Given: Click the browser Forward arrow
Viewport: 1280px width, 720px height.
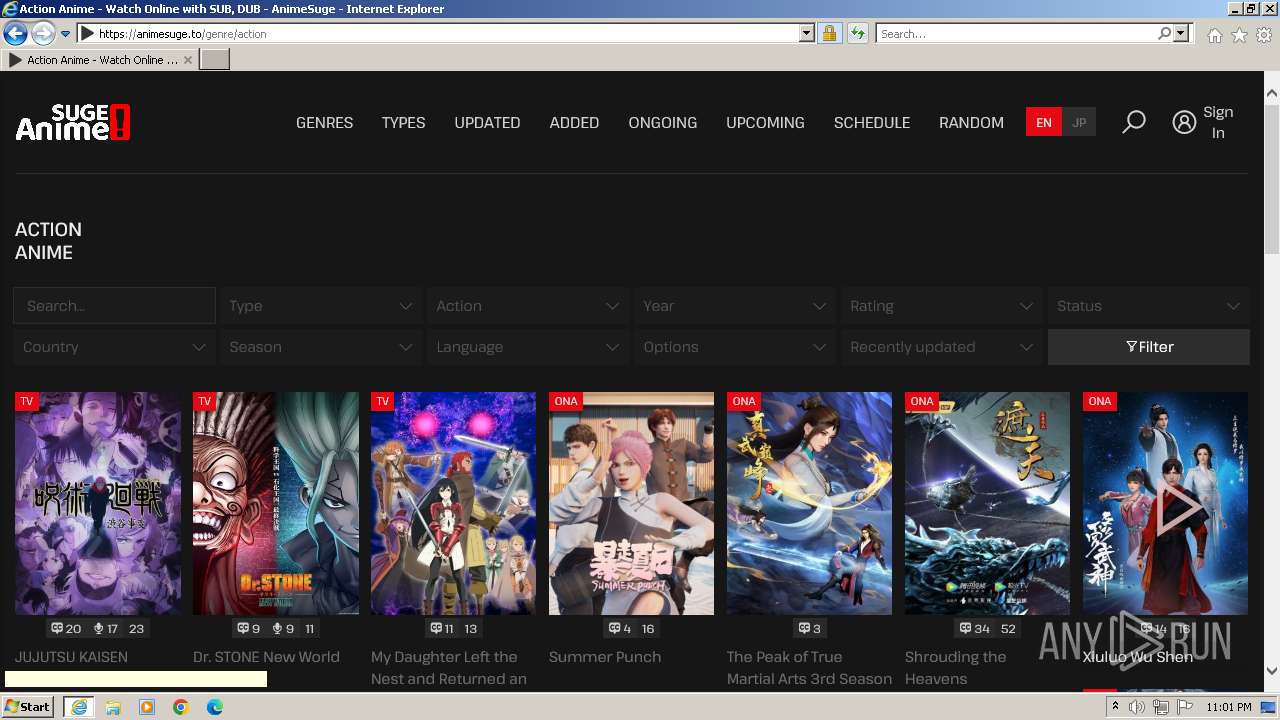Looking at the screenshot, I should [x=42, y=33].
